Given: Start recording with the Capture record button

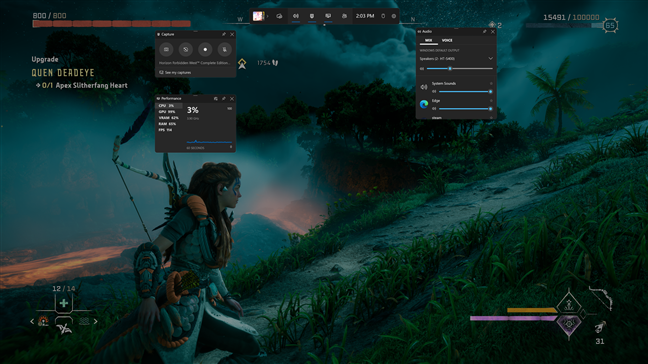Looking at the screenshot, I should (205, 49).
